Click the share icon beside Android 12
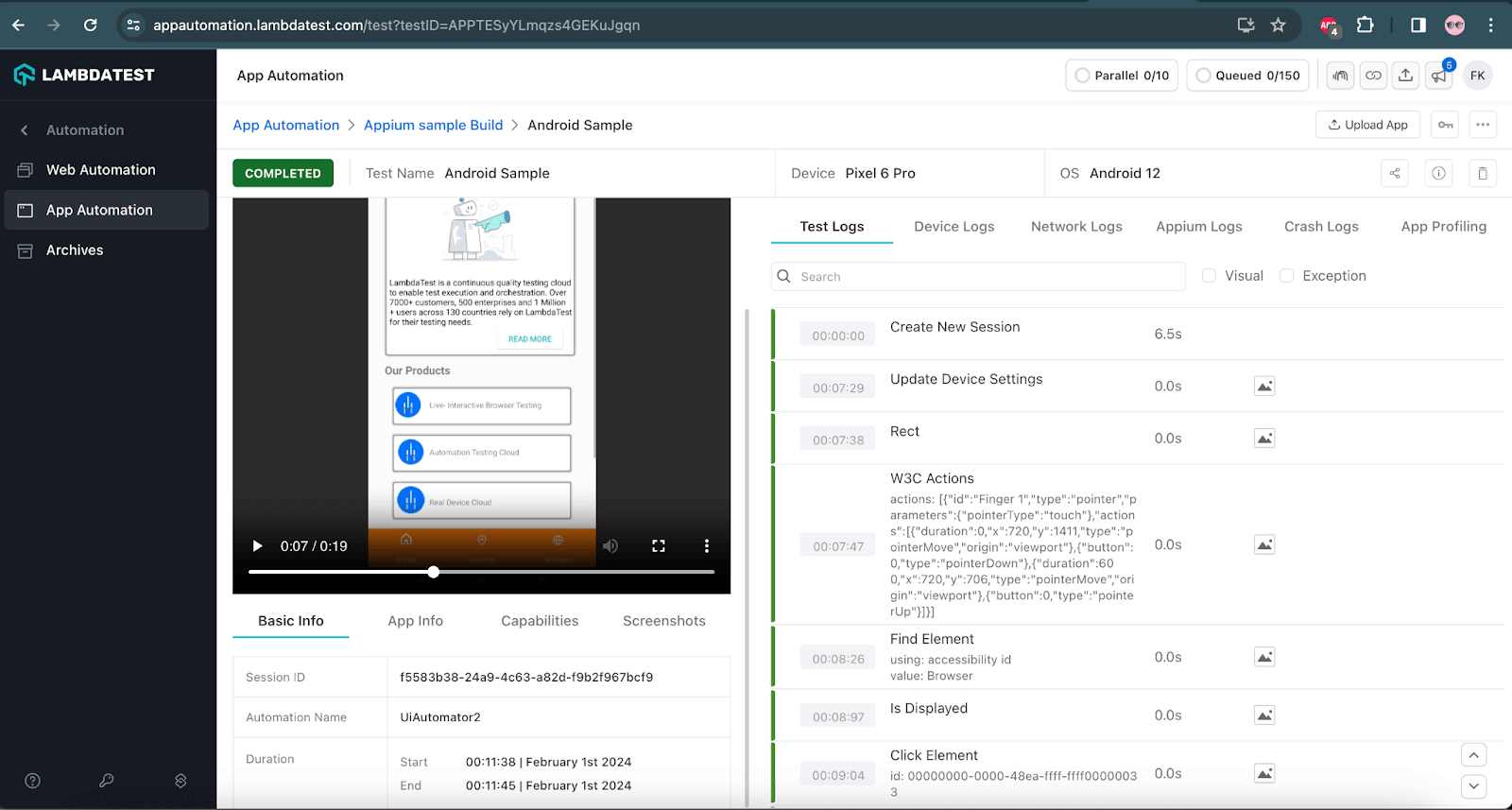Screen dimensions: 1512x810 (x=1395, y=173)
